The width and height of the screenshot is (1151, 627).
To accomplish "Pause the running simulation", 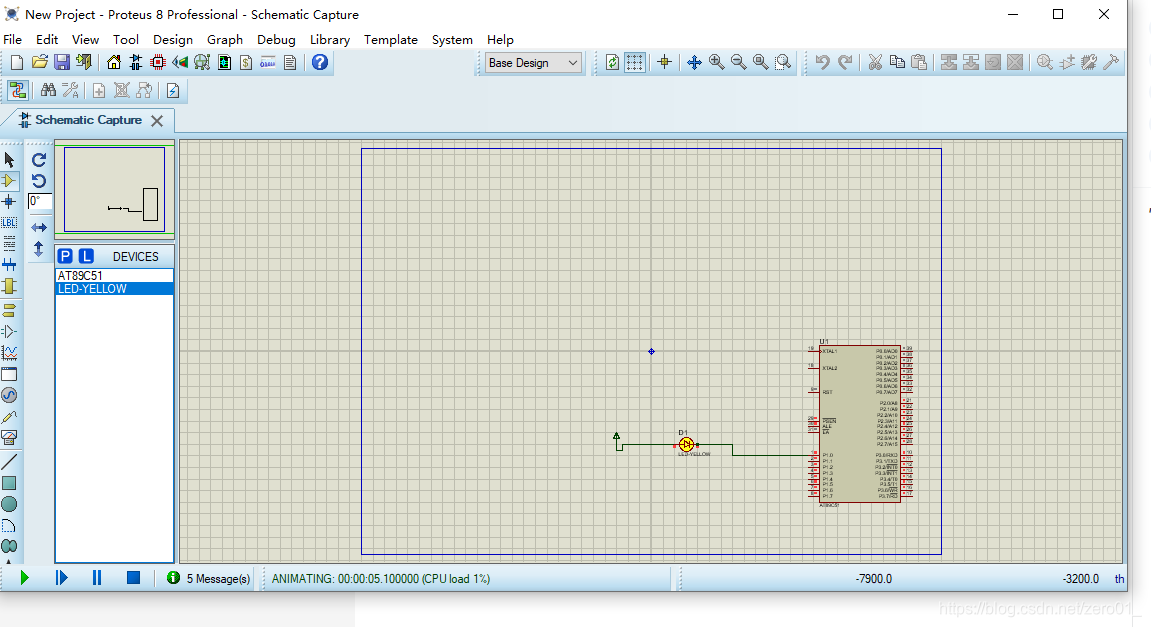I will pyautogui.click(x=97, y=578).
